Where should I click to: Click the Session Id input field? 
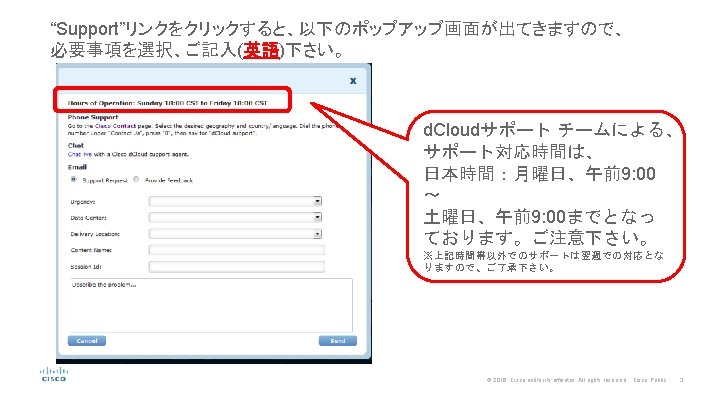pyautogui.click(x=236, y=267)
